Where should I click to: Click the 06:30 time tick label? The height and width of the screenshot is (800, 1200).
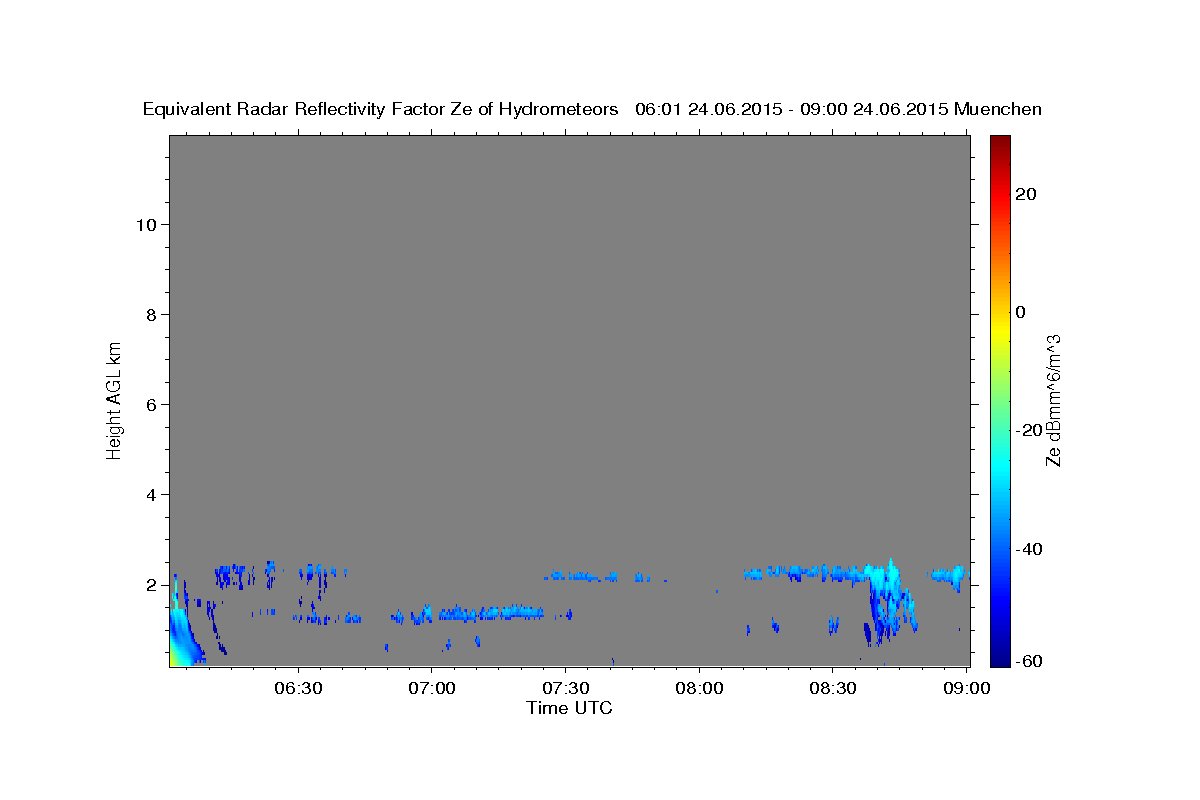pos(298,689)
